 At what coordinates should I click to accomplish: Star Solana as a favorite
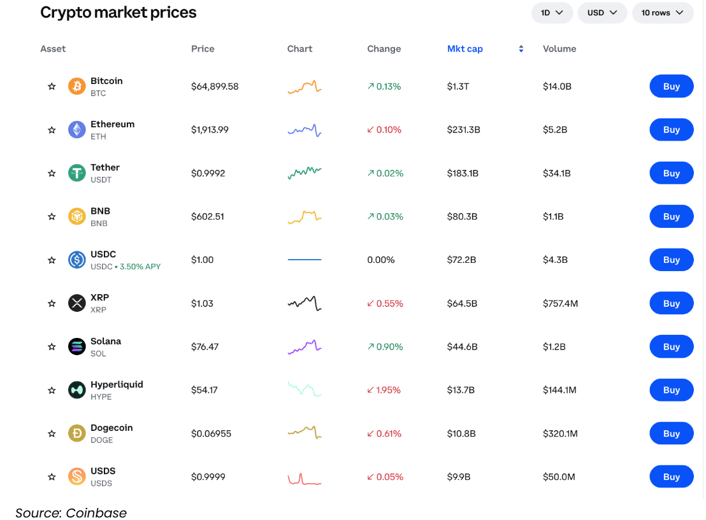(x=52, y=347)
